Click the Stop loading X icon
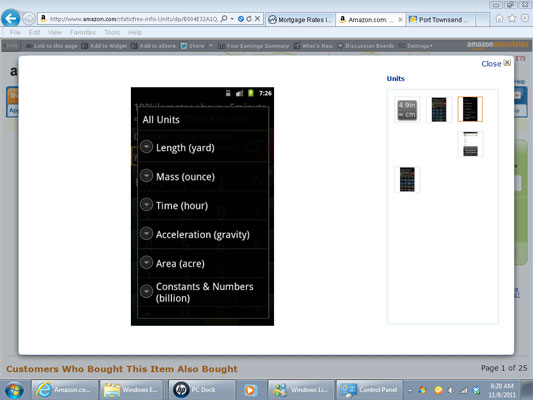 (x=258, y=19)
